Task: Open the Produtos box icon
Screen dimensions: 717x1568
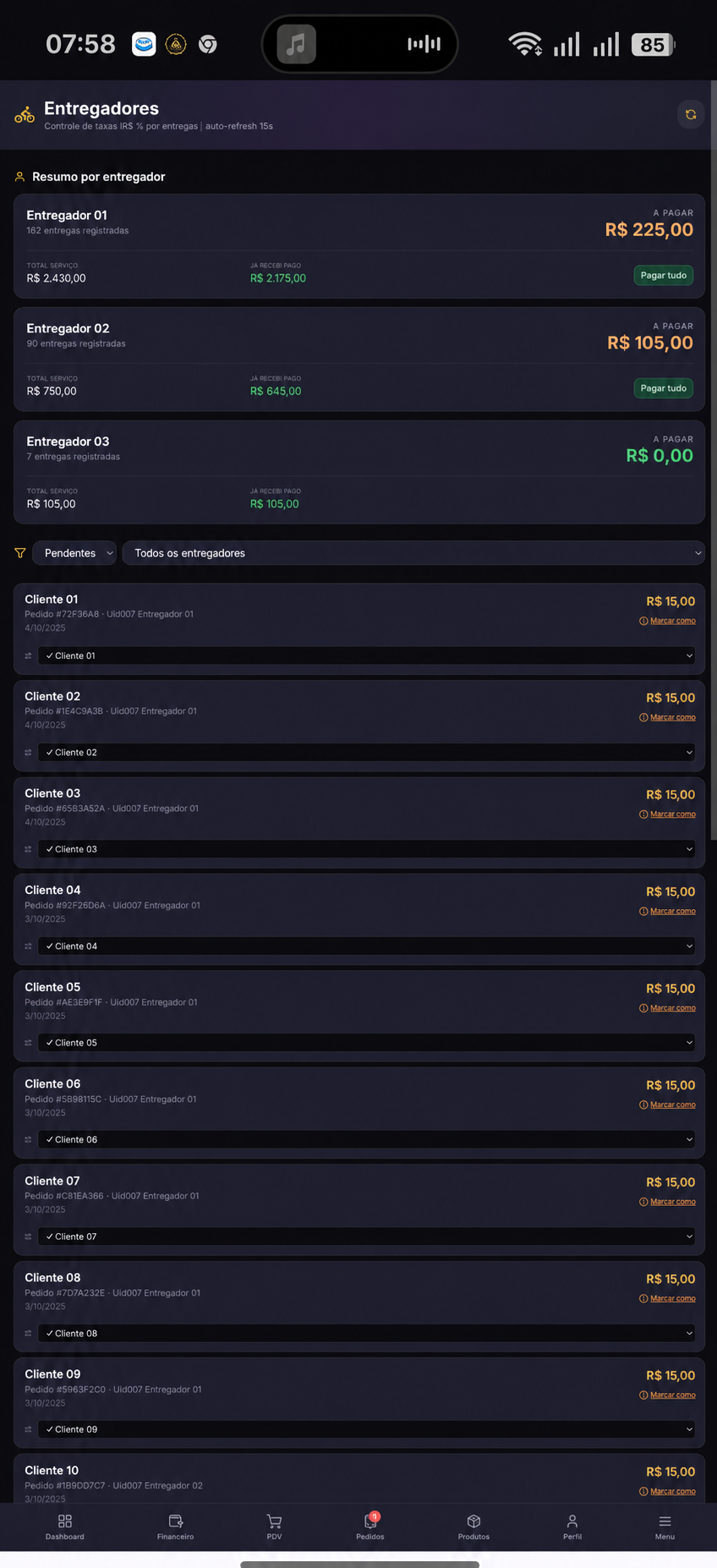Action: click(473, 1521)
